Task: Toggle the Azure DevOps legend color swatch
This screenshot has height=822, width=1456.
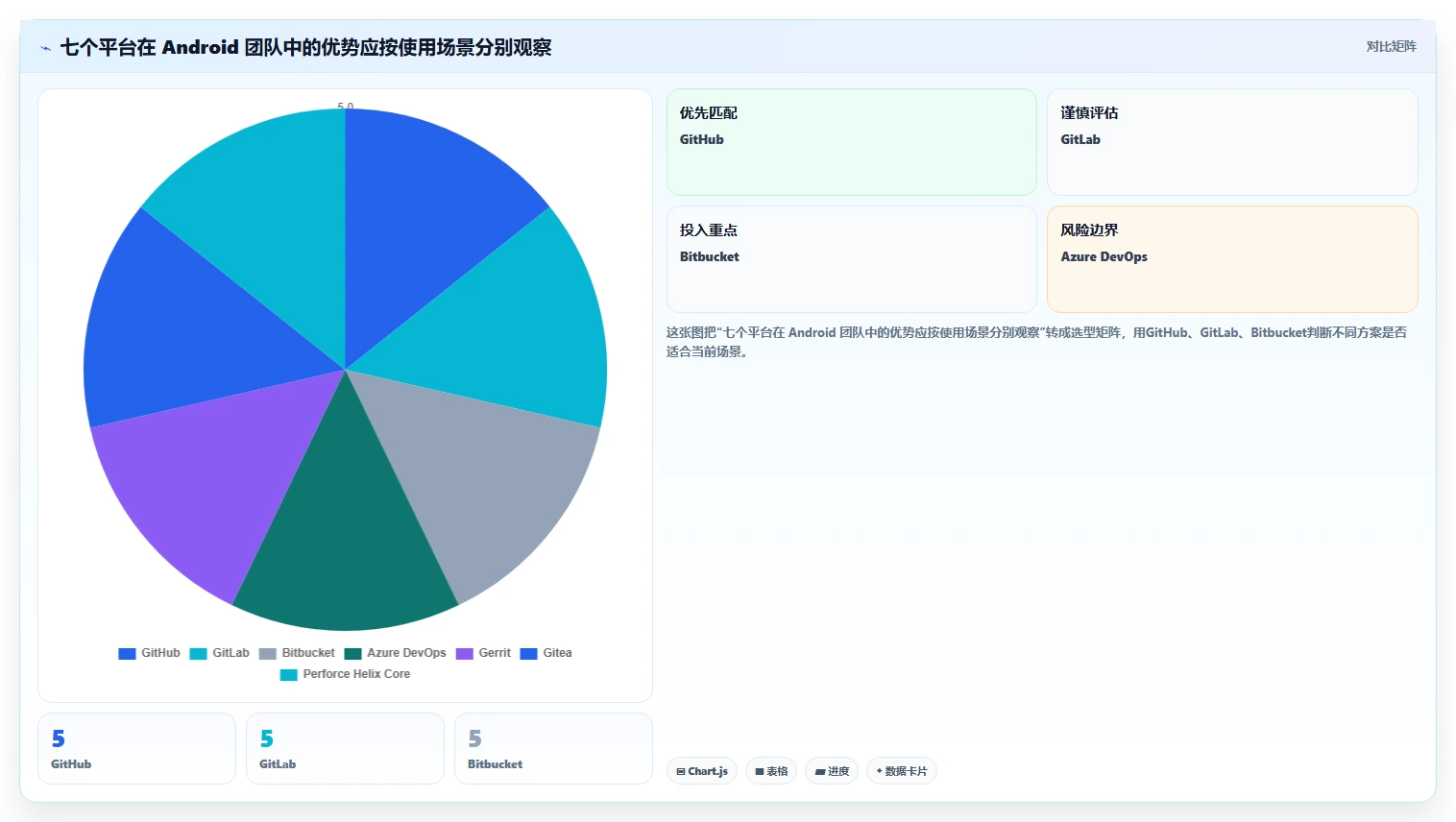Action: [x=352, y=654]
